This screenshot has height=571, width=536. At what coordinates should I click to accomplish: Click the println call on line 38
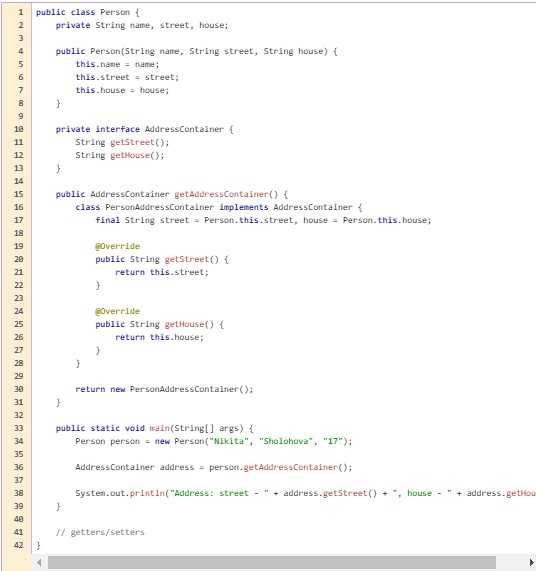(147, 493)
